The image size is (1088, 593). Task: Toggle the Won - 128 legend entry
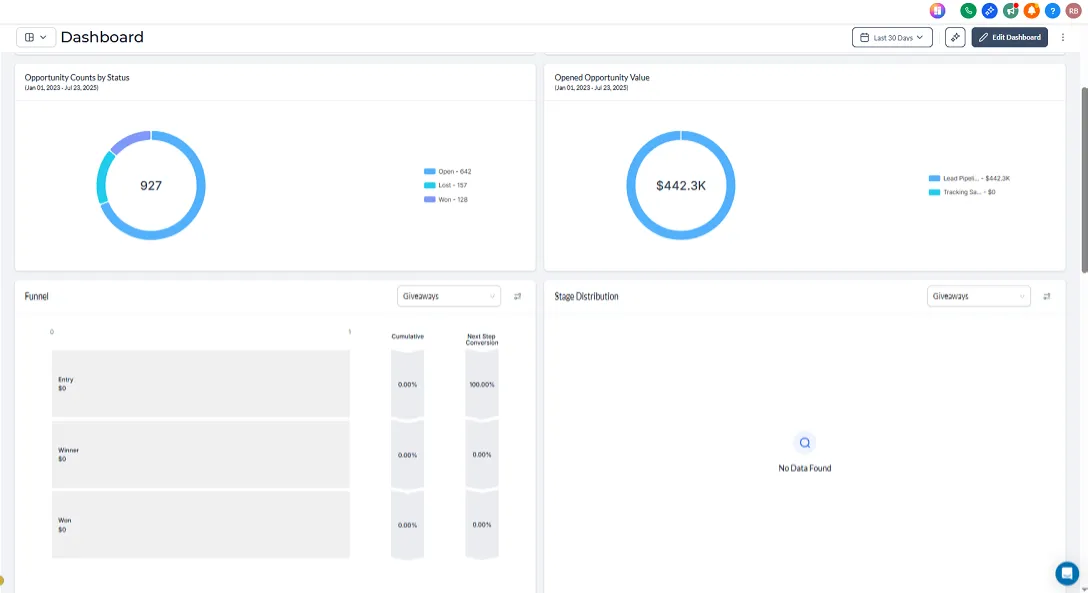click(445, 199)
